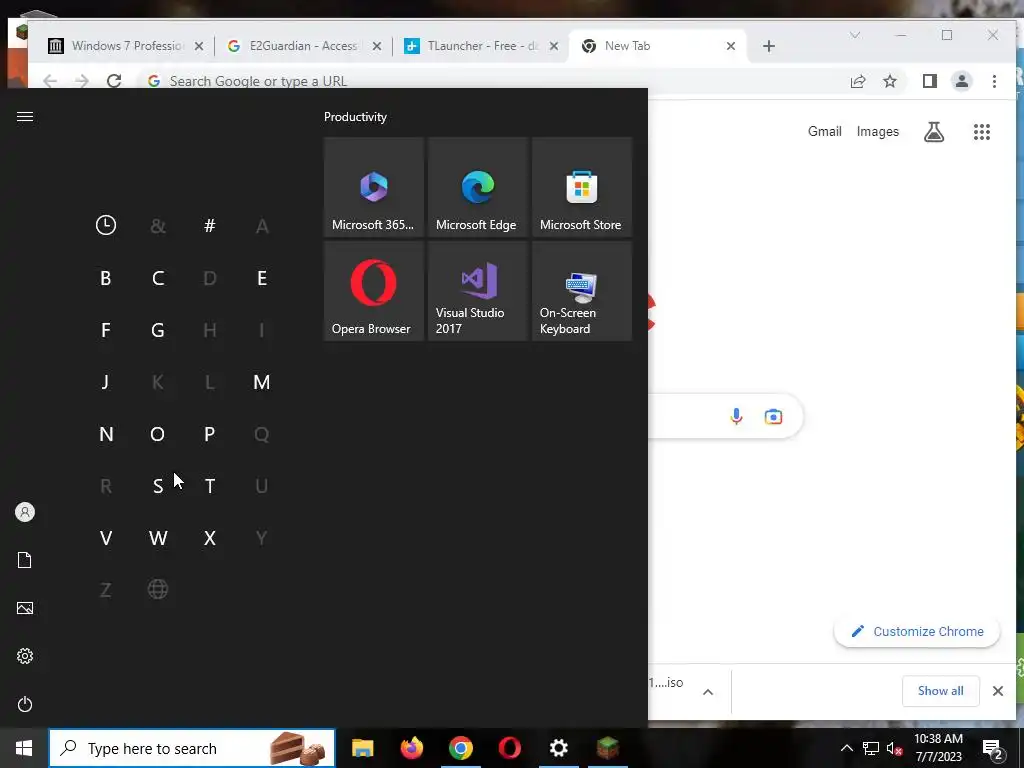Screen dimensions: 1024x768
Task: Switch to Chrome in the taskbar
Action: click(x=460, y=748)
